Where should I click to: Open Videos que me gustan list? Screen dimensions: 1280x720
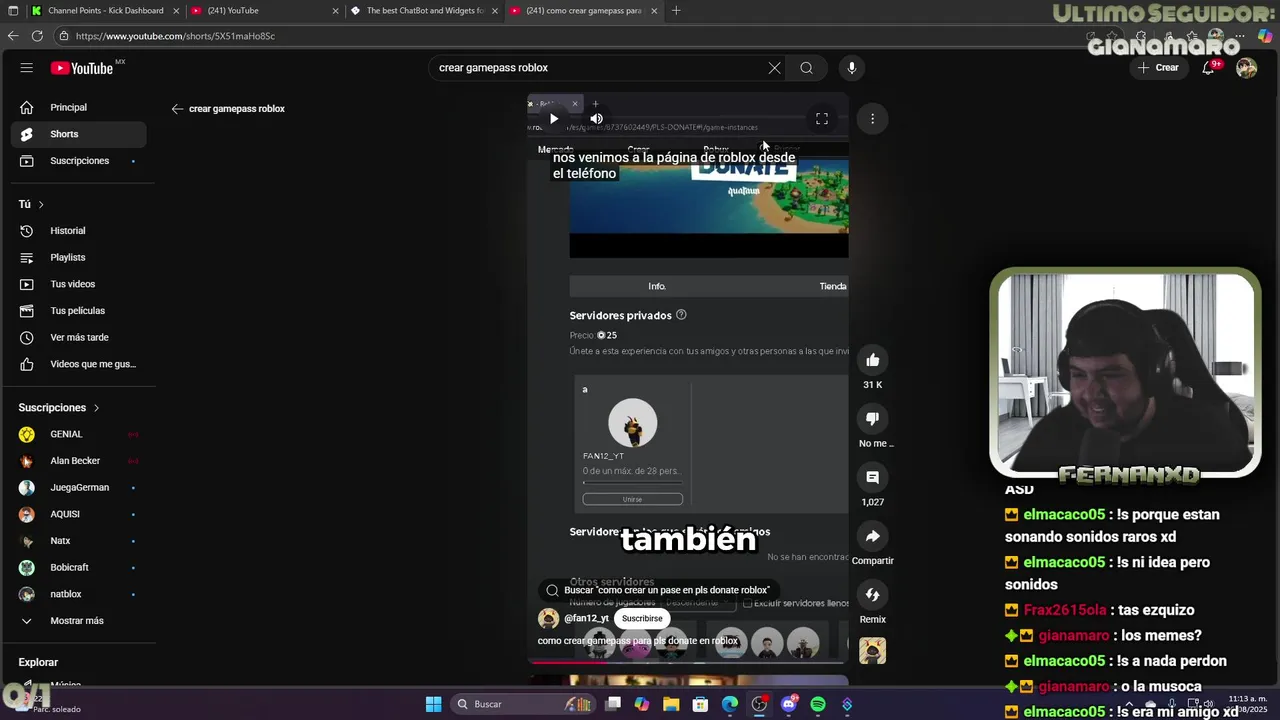click(x=77, y=364)
